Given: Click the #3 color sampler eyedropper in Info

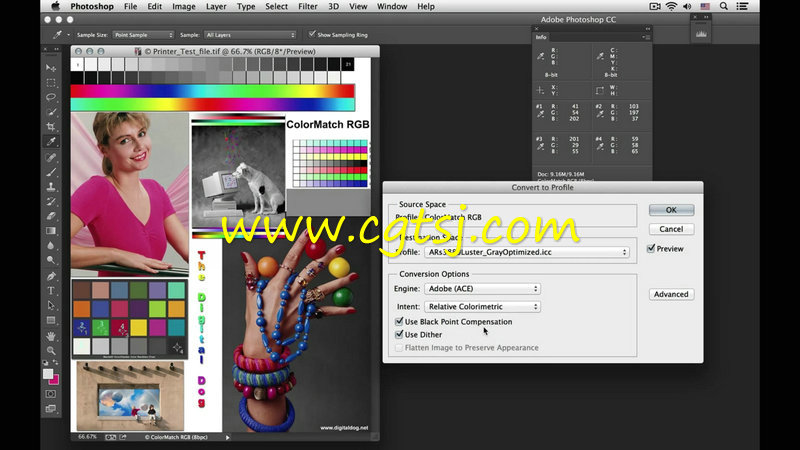Looking at the screenshot, I should coord(540,147).
